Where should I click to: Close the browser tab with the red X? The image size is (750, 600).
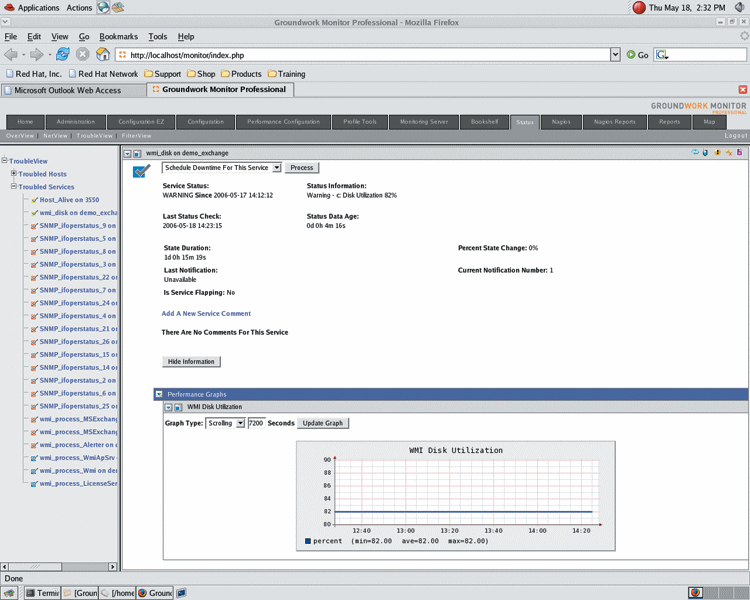(742, 89)
